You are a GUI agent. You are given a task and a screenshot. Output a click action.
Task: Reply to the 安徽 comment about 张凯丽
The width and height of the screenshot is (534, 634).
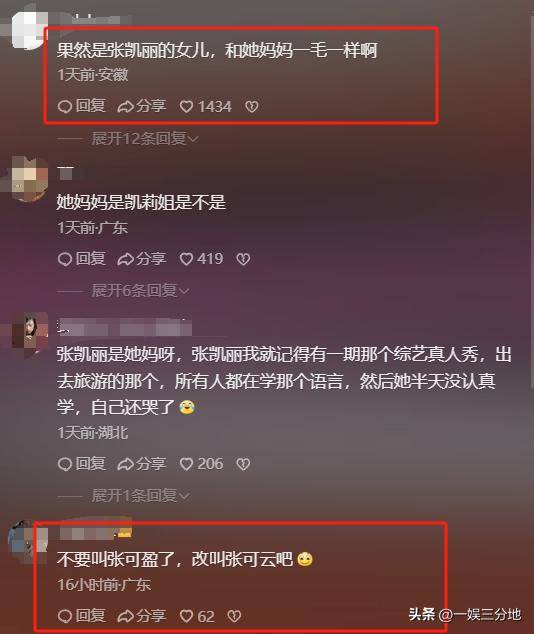click(x=82, y=106)
